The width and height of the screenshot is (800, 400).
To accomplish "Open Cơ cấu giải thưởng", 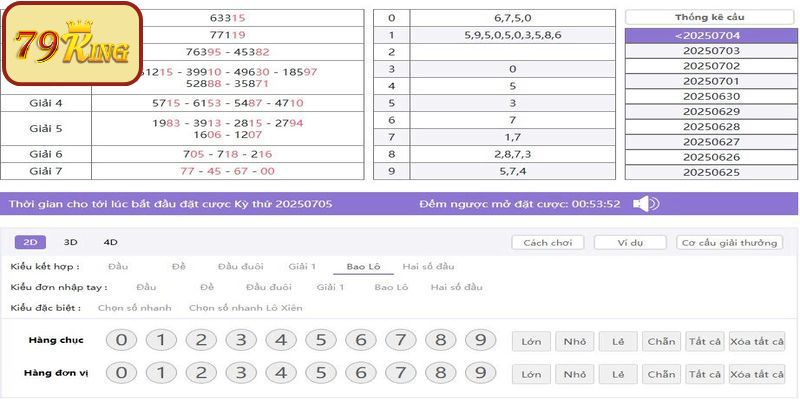I will (x=729, y=243).
